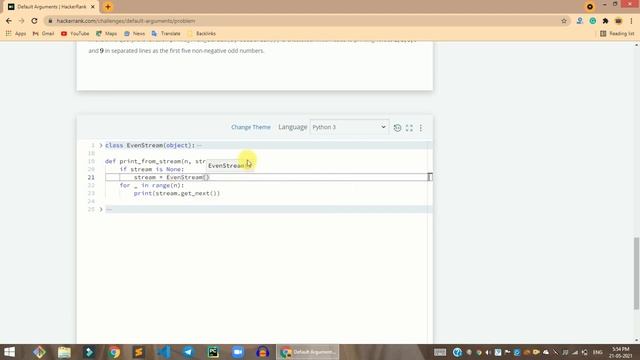
Task: Click the Change Theme link
Action: pos(251,127)
